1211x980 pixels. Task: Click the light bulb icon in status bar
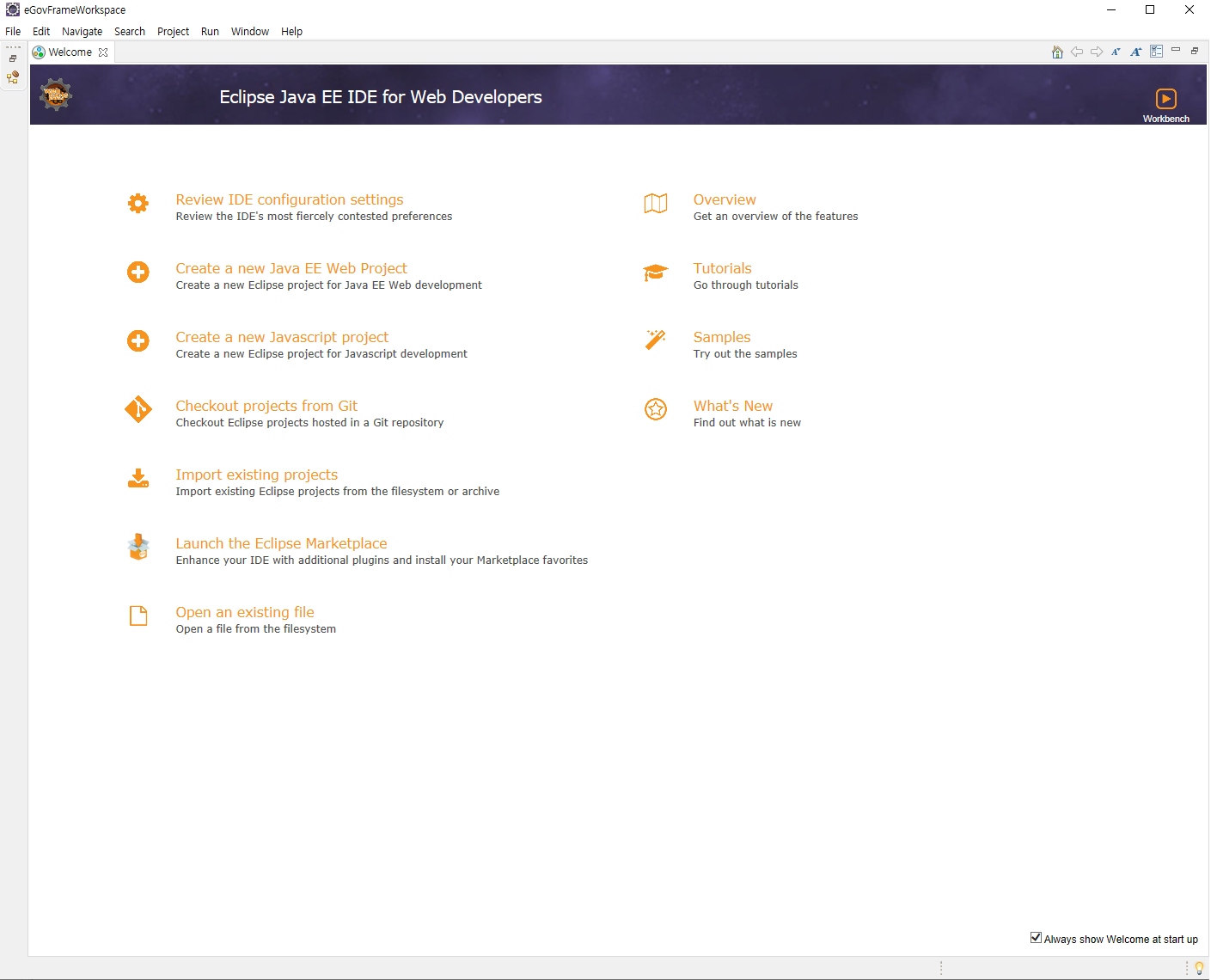pos(1199,968)
